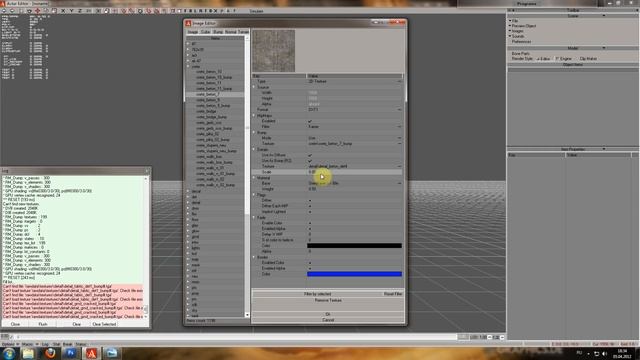
Task: Click the texture preview thumbnail
Action: point(274,51)
